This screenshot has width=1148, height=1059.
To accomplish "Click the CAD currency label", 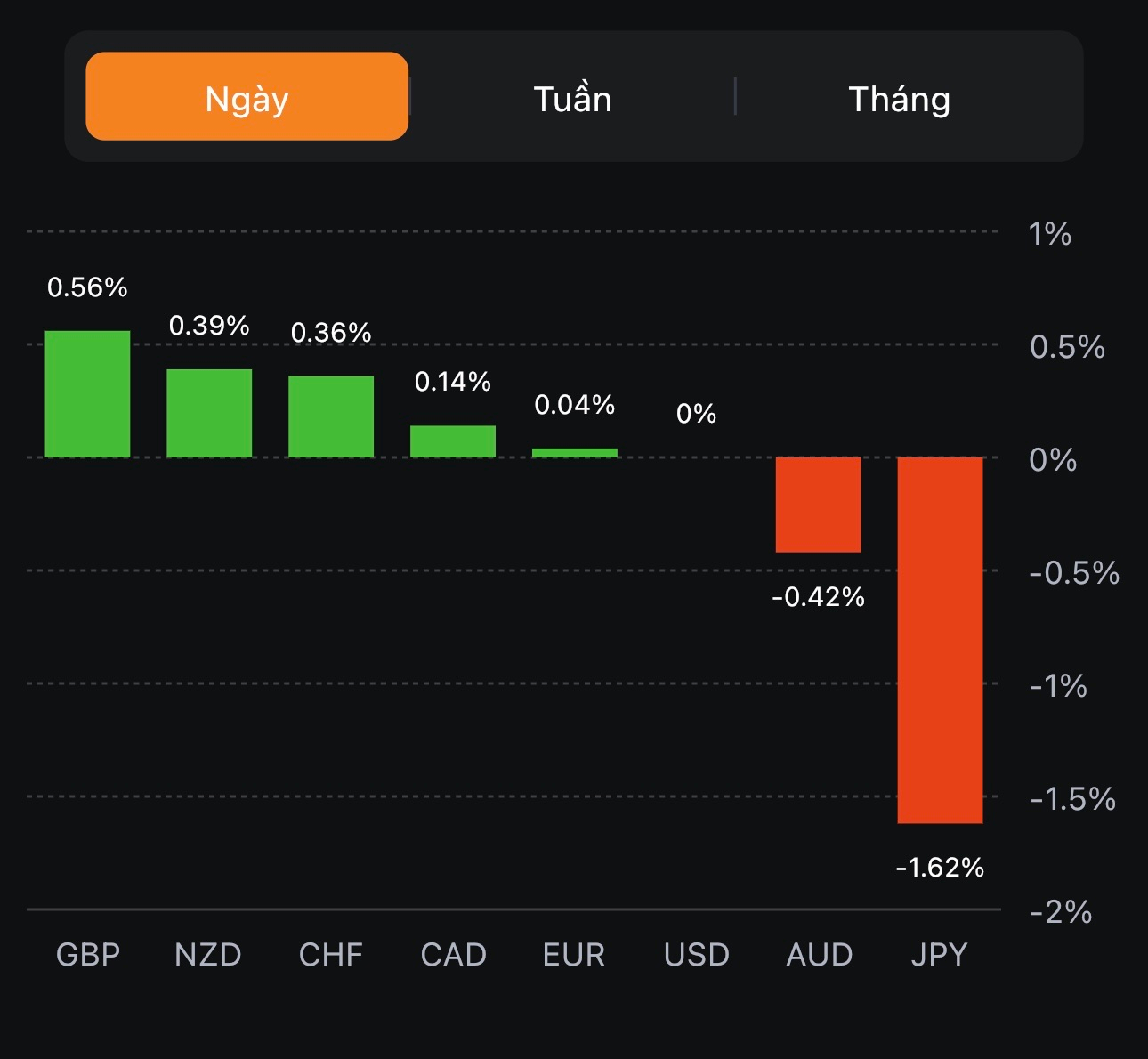I will coord(453,955).
